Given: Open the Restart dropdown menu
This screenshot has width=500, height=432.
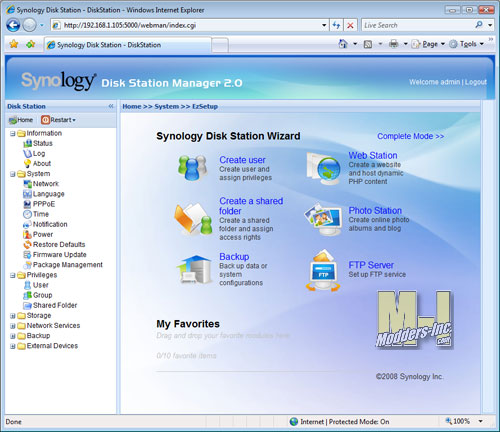Looking at the screenshot, I should [x=58, y=120].
